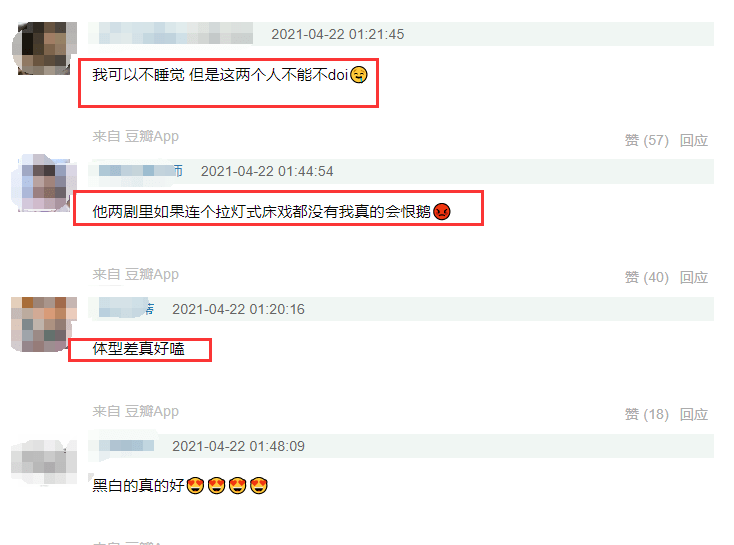The height and width of the screenshot is (545, 734).
Task: Open the avatar of the 01:48:09 commenter
Action: 44,462
